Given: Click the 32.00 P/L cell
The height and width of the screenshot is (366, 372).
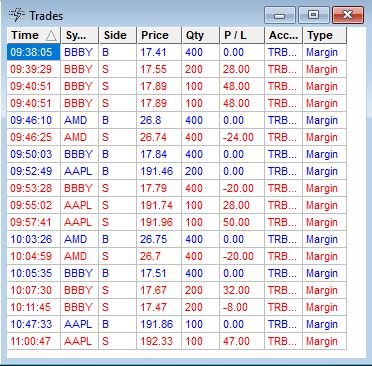Looking at the screenshot, I should coord(242,290).
